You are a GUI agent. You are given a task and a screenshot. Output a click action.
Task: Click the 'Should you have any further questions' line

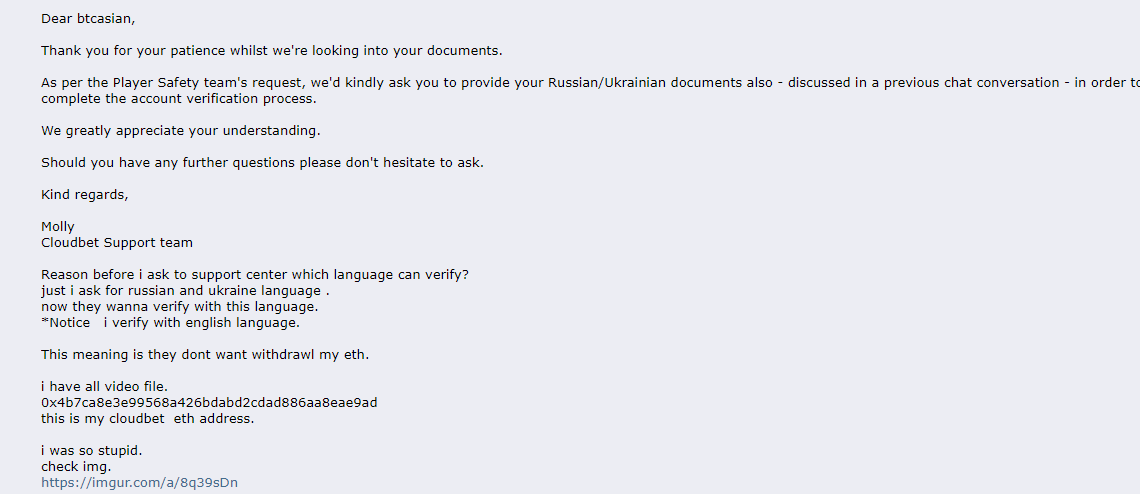tap(262, 163)
